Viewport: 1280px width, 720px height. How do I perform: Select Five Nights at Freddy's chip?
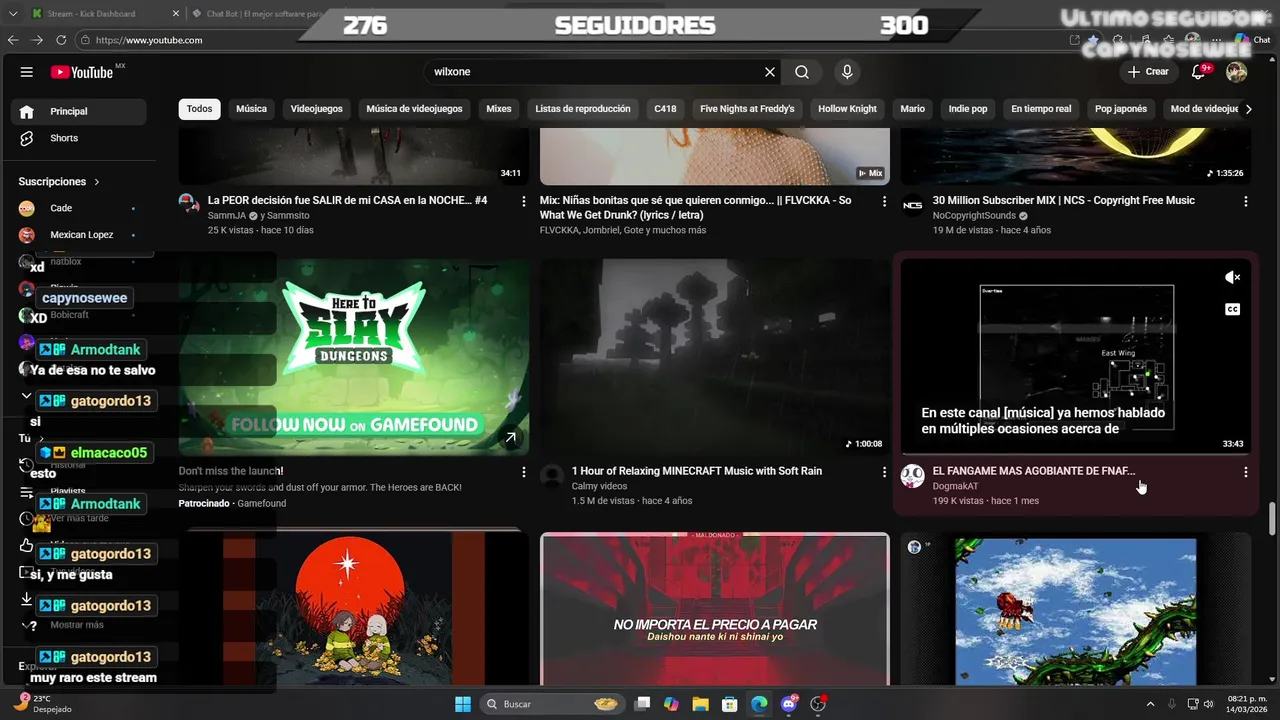[x=747, y=109]
